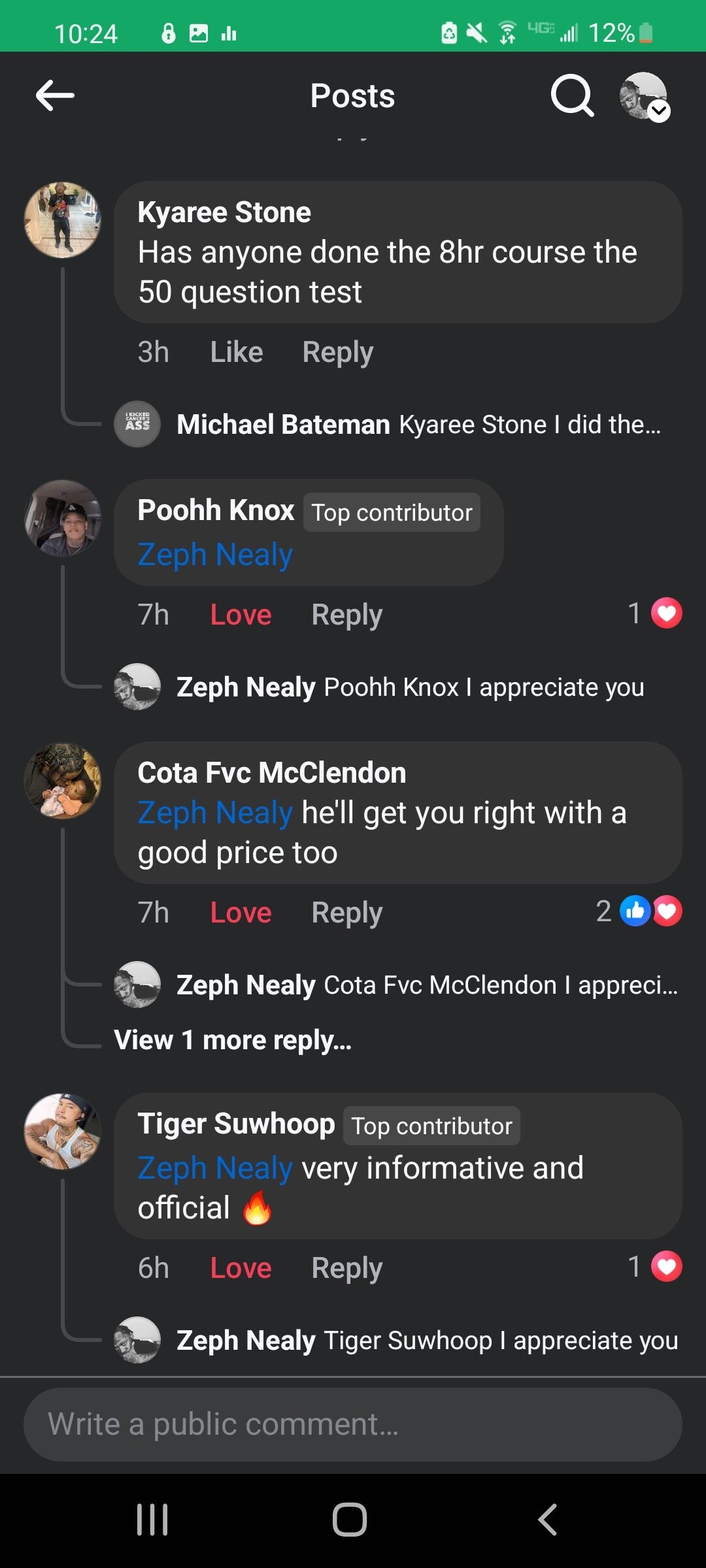Screen dimensions: 706x1568
Task: Open Kyaree Stone's profile picture
Action: (63, 220)
